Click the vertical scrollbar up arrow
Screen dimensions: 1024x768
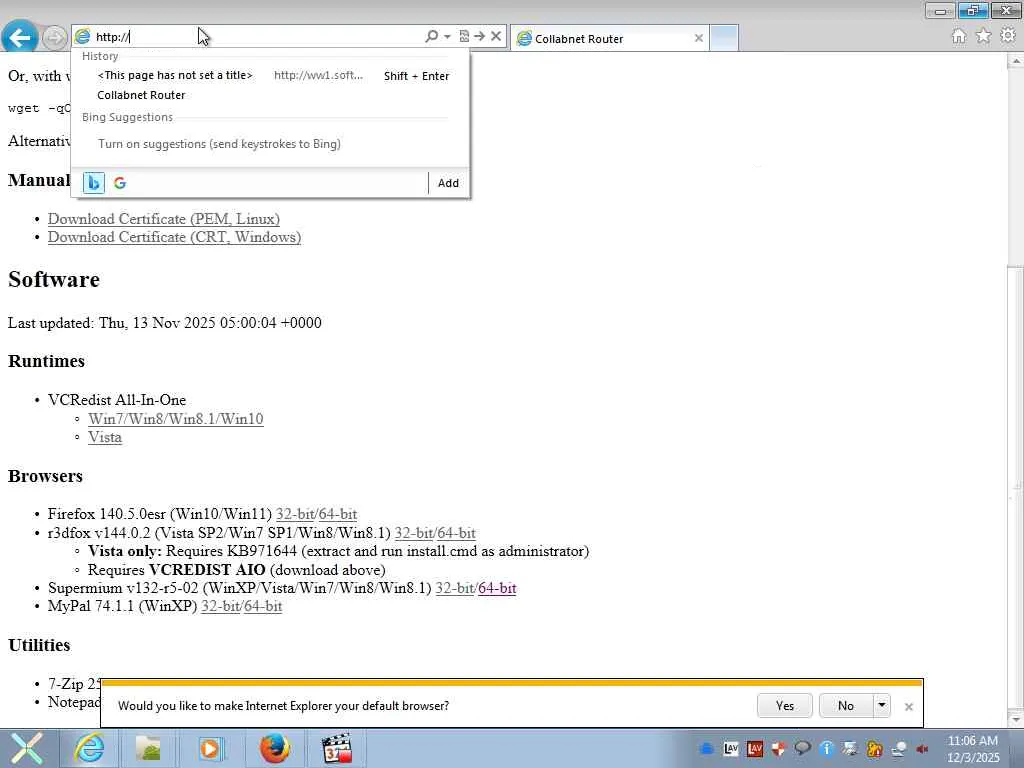1016,61
